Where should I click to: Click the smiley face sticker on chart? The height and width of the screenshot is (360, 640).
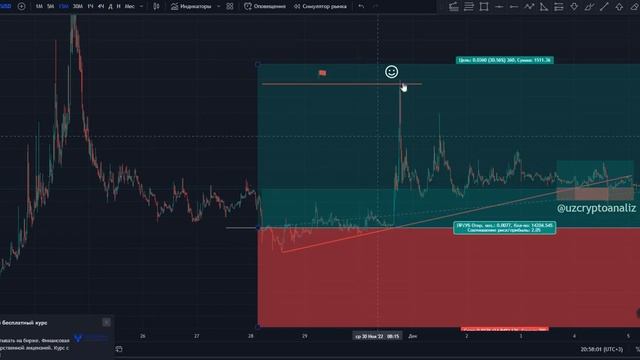tap(391, 72)
